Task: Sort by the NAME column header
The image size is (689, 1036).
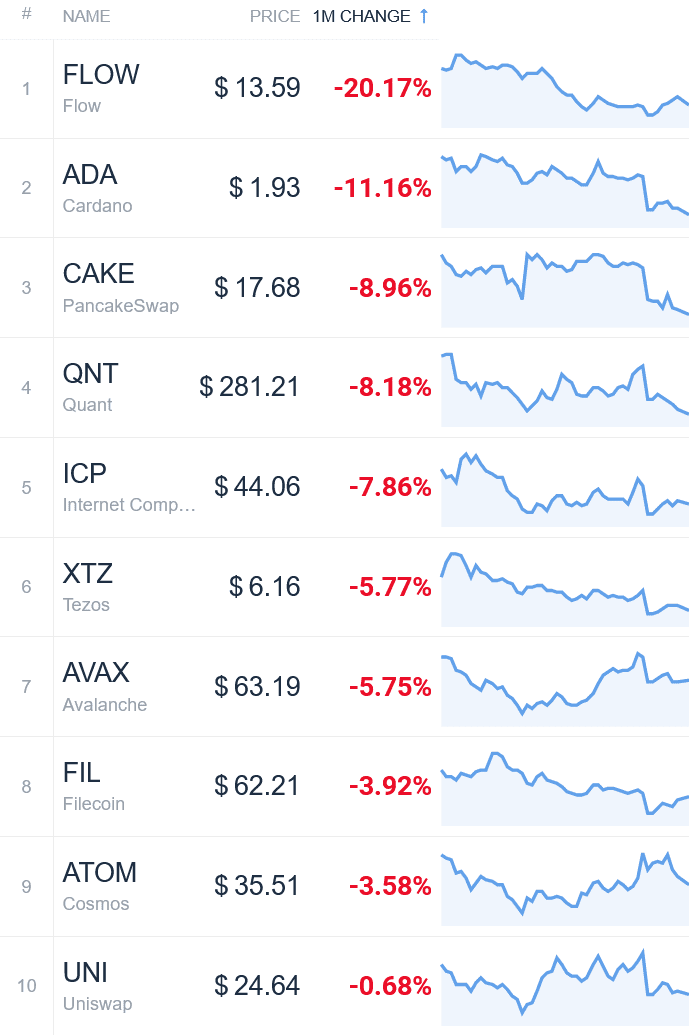Action: pyautogui.click(x=87, y=16)
